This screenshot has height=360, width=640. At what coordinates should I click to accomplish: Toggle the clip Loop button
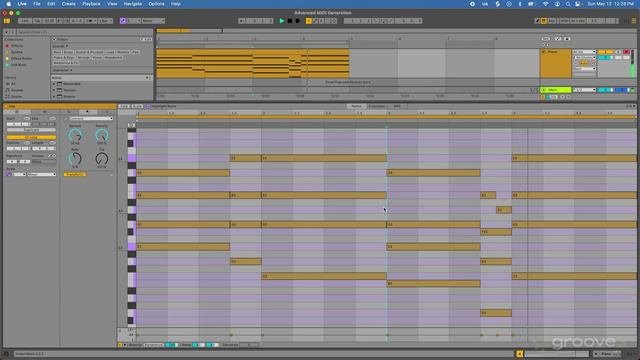tap(31, 138)
